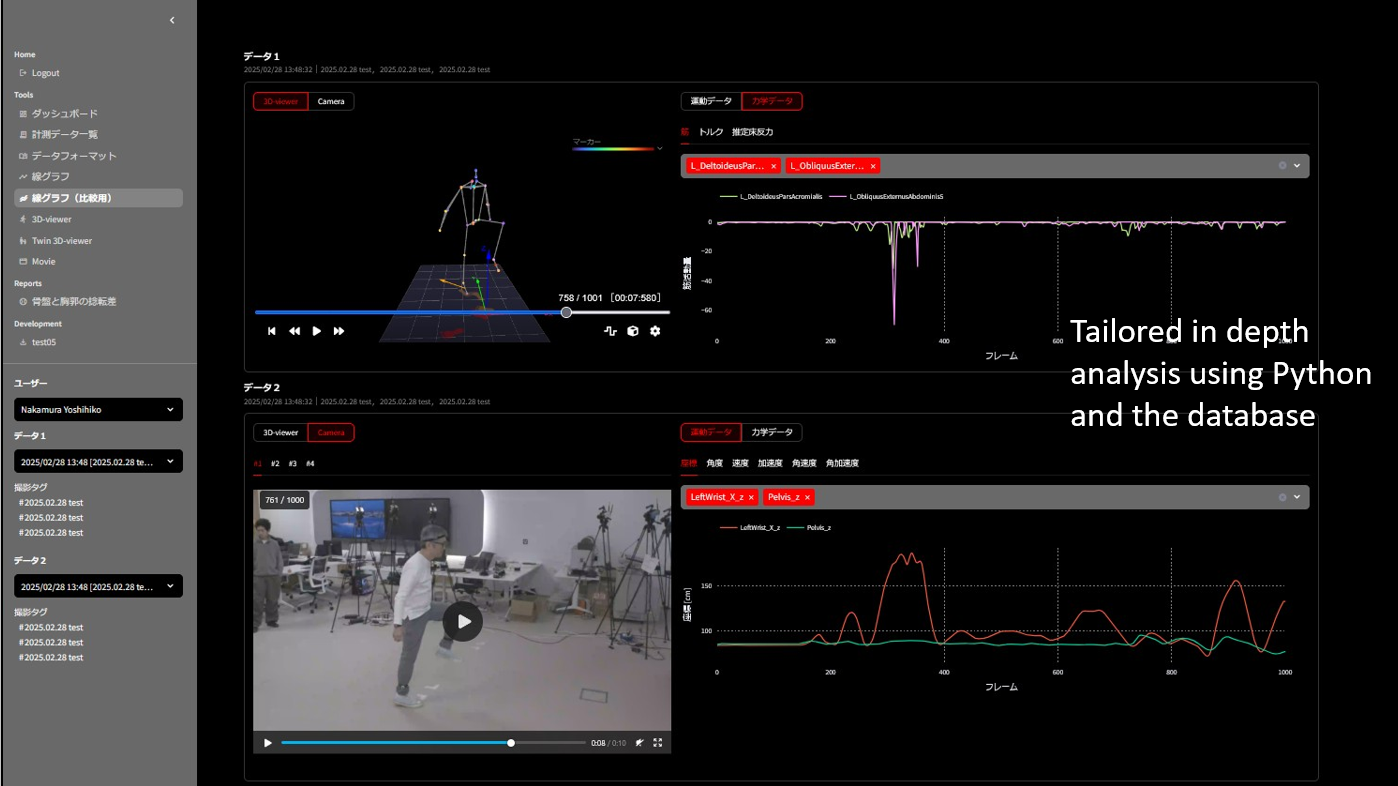Select 3D-viewer toggle in データ2 panel
Image resolution: width=1398 pixels, height=786 pixels.
tap(281, 433)
